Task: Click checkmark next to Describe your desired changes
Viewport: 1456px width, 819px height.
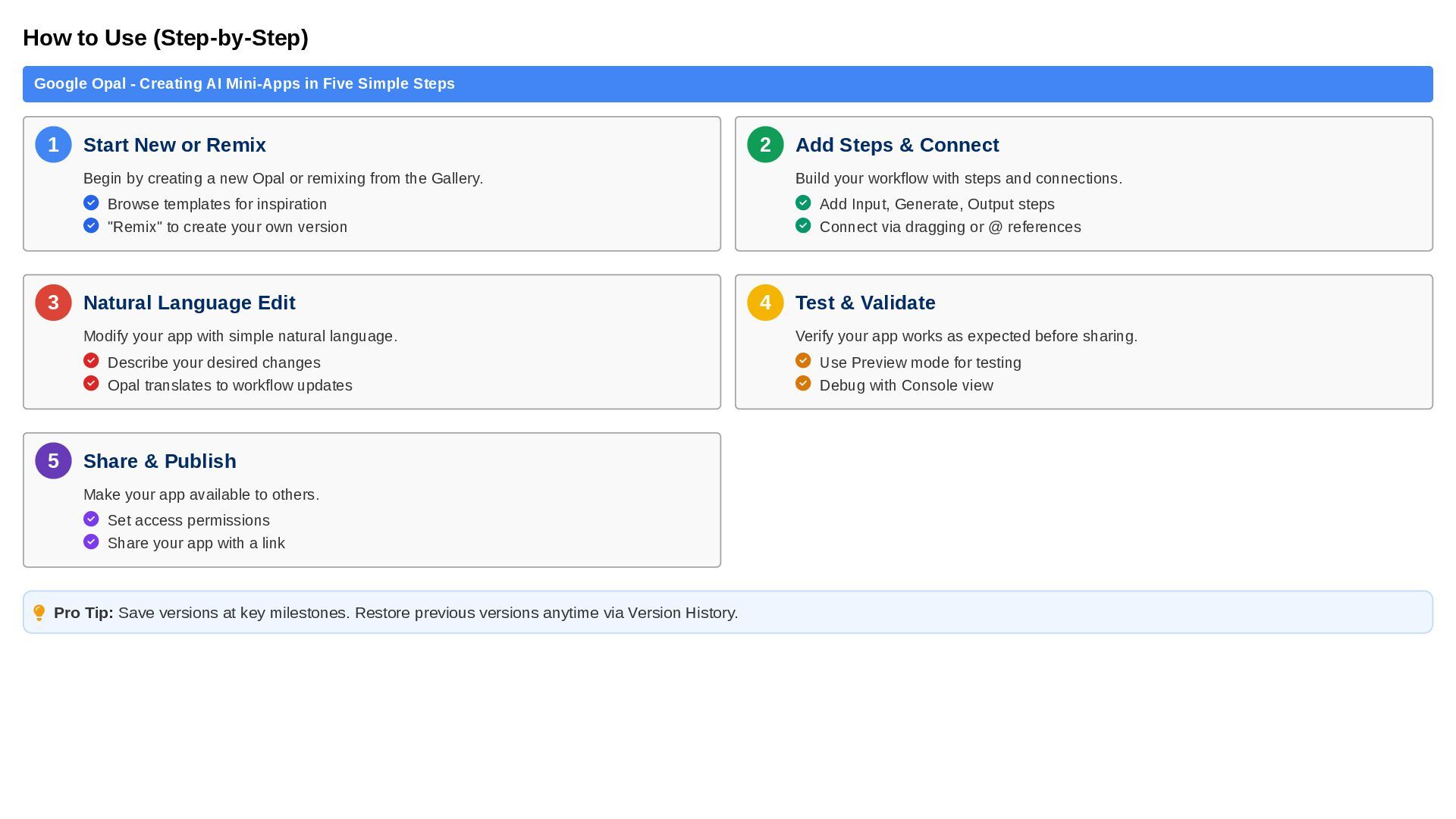Action: 91,361
